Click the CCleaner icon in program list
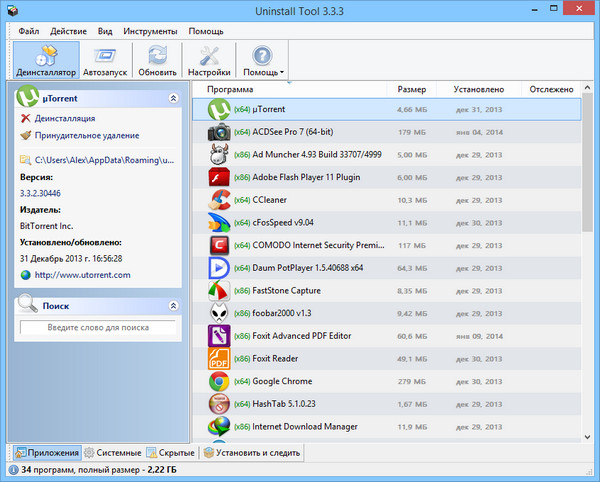The height and width of the screenshot is (482, 600). 219,200
